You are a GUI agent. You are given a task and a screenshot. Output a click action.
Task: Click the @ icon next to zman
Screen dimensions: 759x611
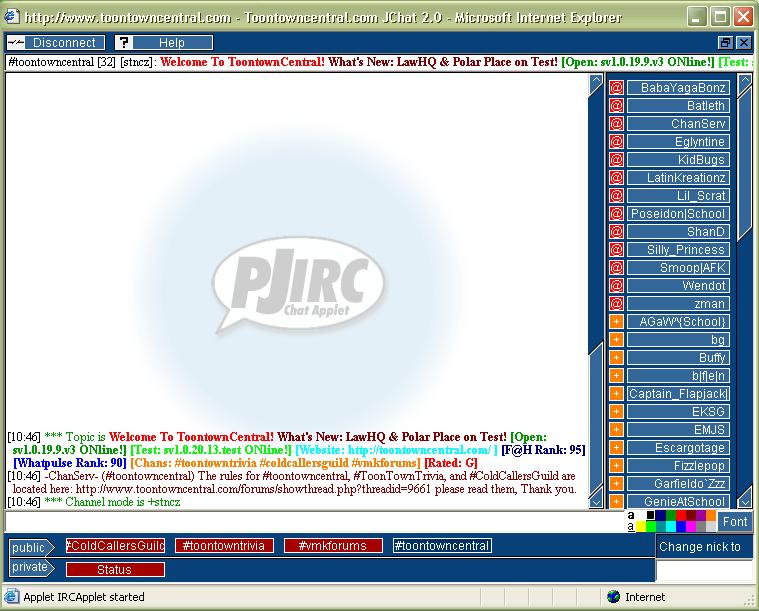tap(616, 304)
